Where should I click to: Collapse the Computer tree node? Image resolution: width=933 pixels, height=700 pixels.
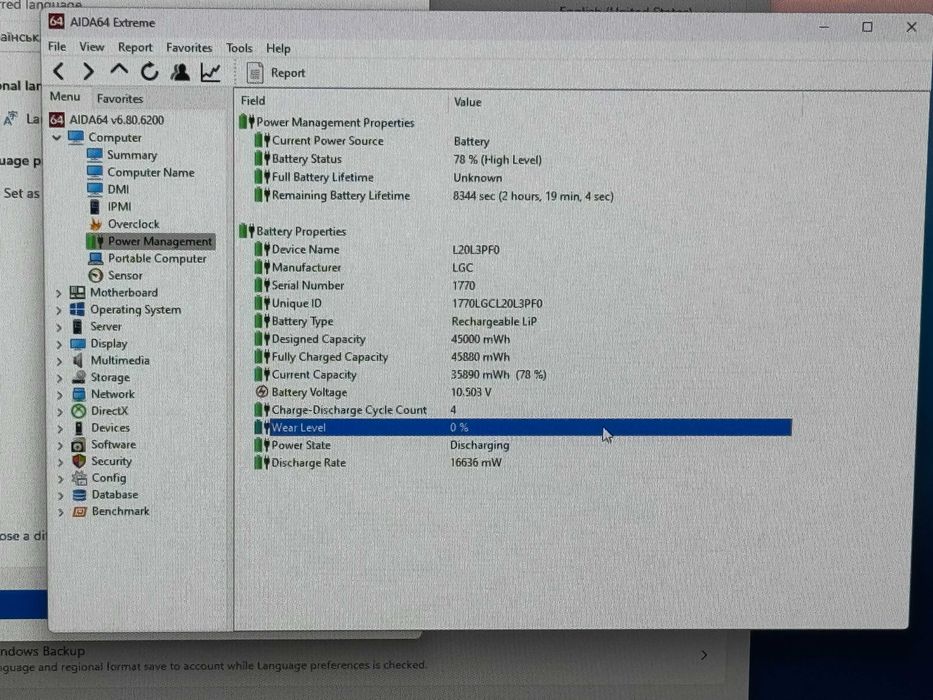coord(57,138)
